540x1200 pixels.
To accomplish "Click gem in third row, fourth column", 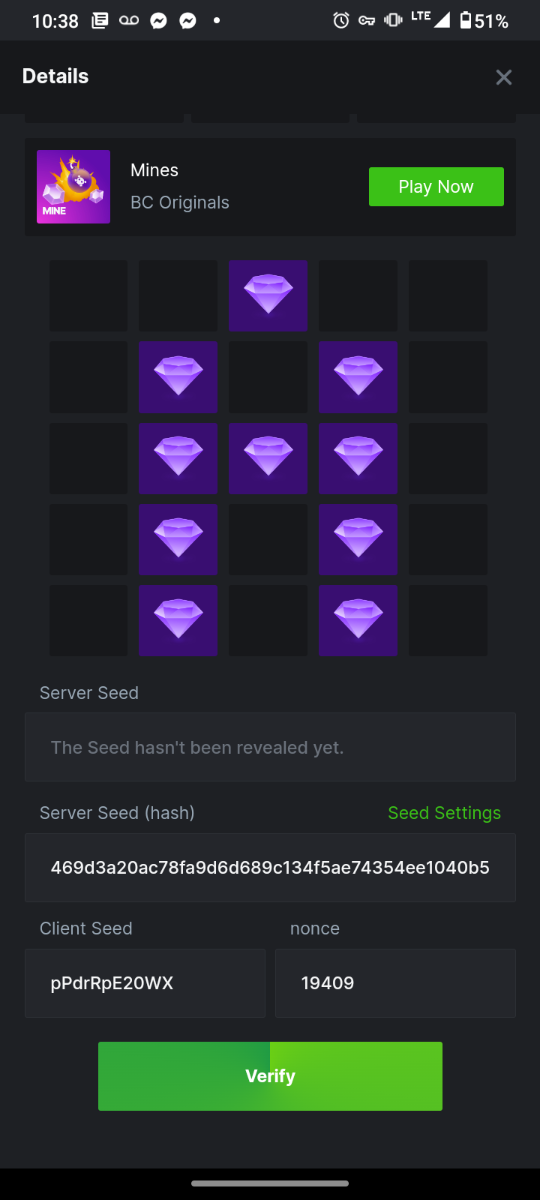I will (x=358, y=458).
